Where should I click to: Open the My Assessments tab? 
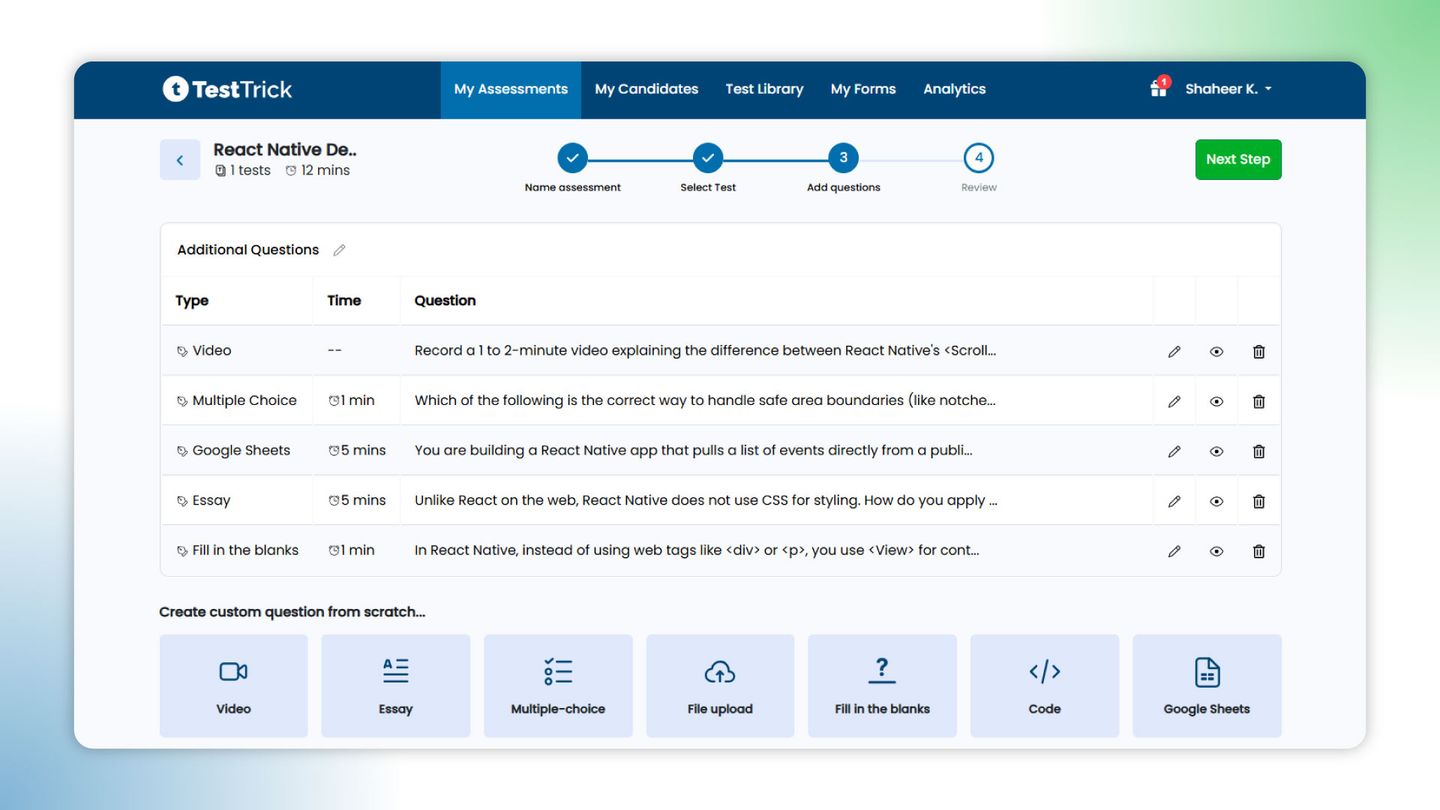511,89
